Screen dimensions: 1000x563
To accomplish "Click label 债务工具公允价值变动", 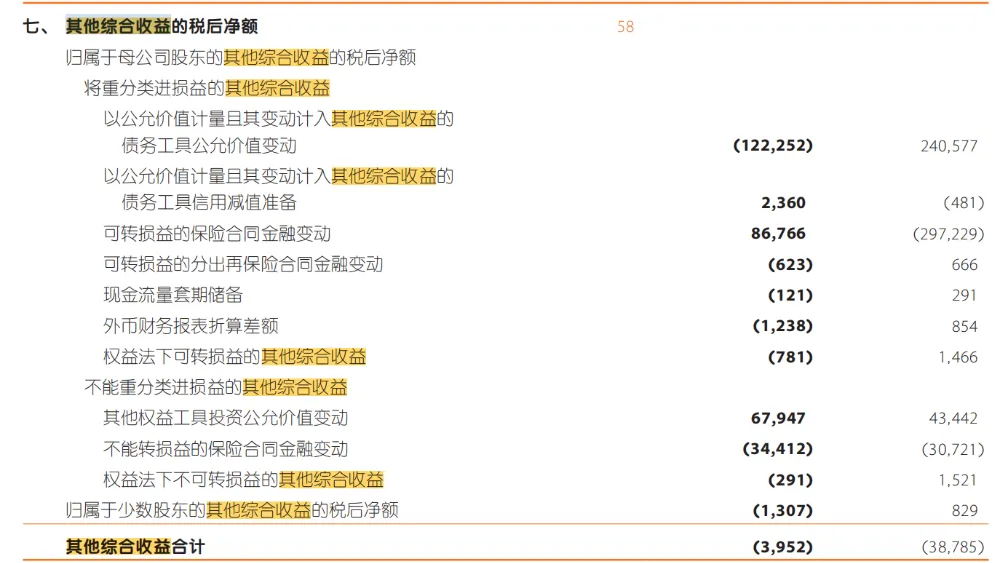I will (x=209, y=146).
